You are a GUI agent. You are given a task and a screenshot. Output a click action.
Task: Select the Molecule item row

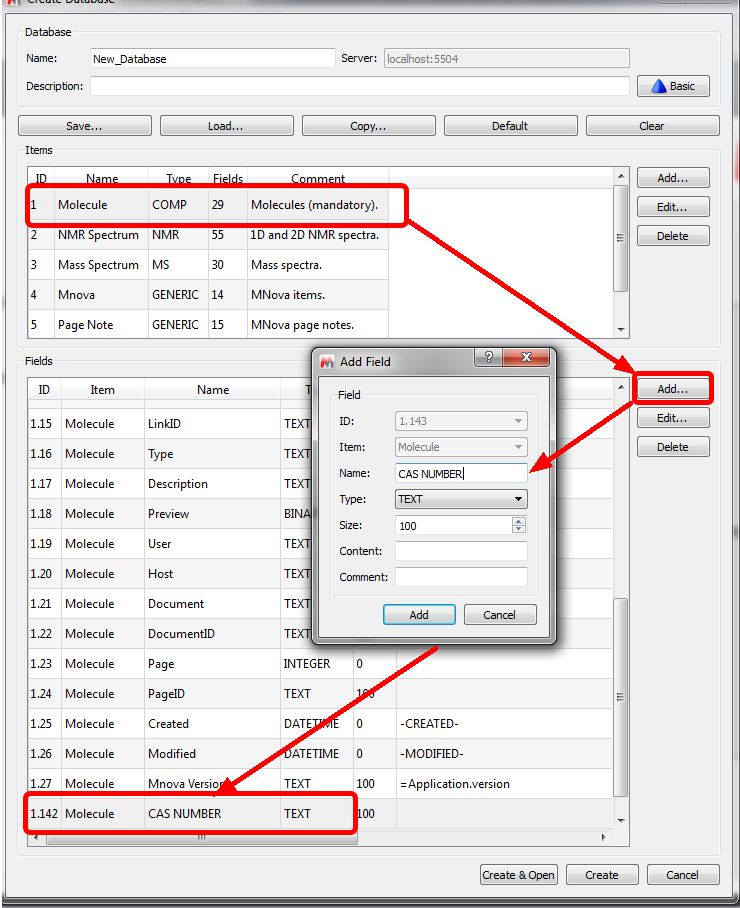point(208,205)
